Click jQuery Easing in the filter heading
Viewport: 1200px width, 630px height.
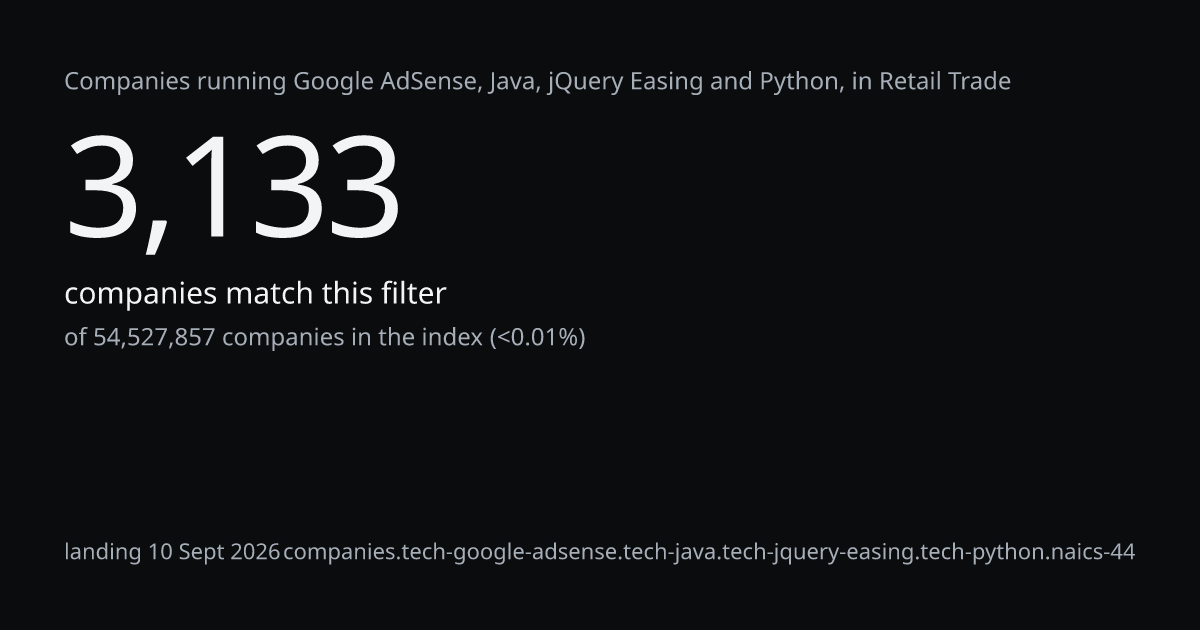pos(626,83)
